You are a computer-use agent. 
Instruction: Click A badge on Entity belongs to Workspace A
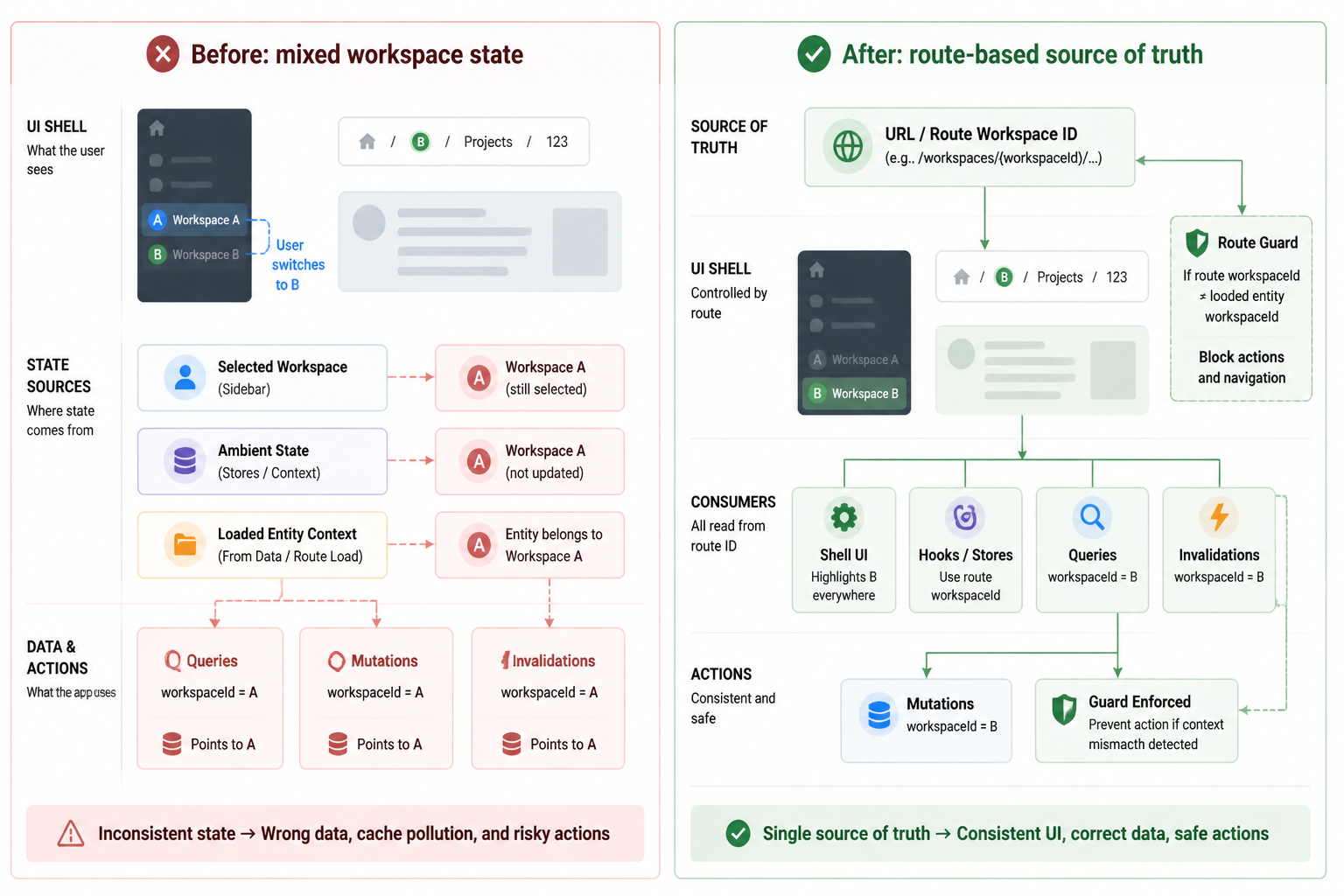(479, 545)
